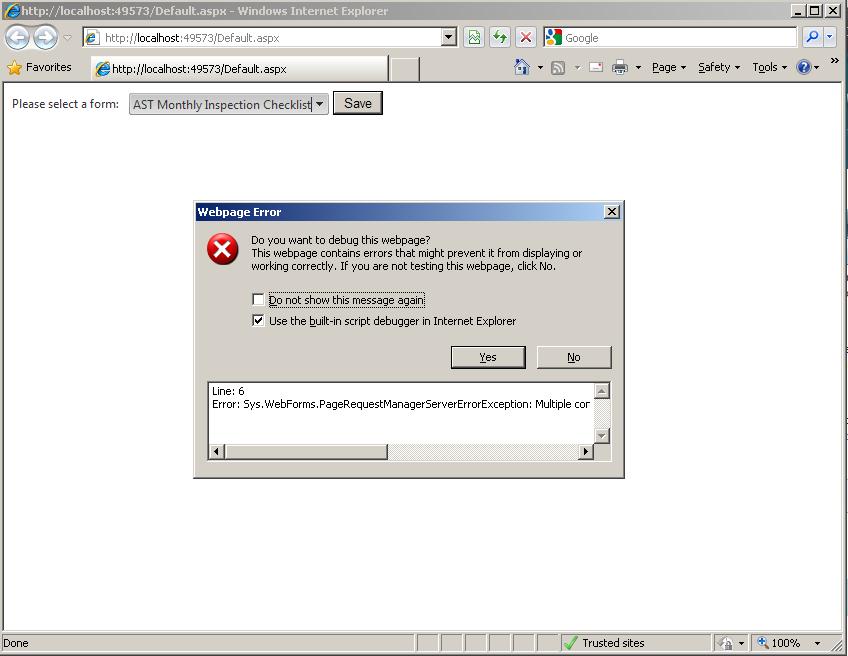Screen dimensions: 848x656
Task: Click the Print icon in command bar
Action: pos(620,67)
